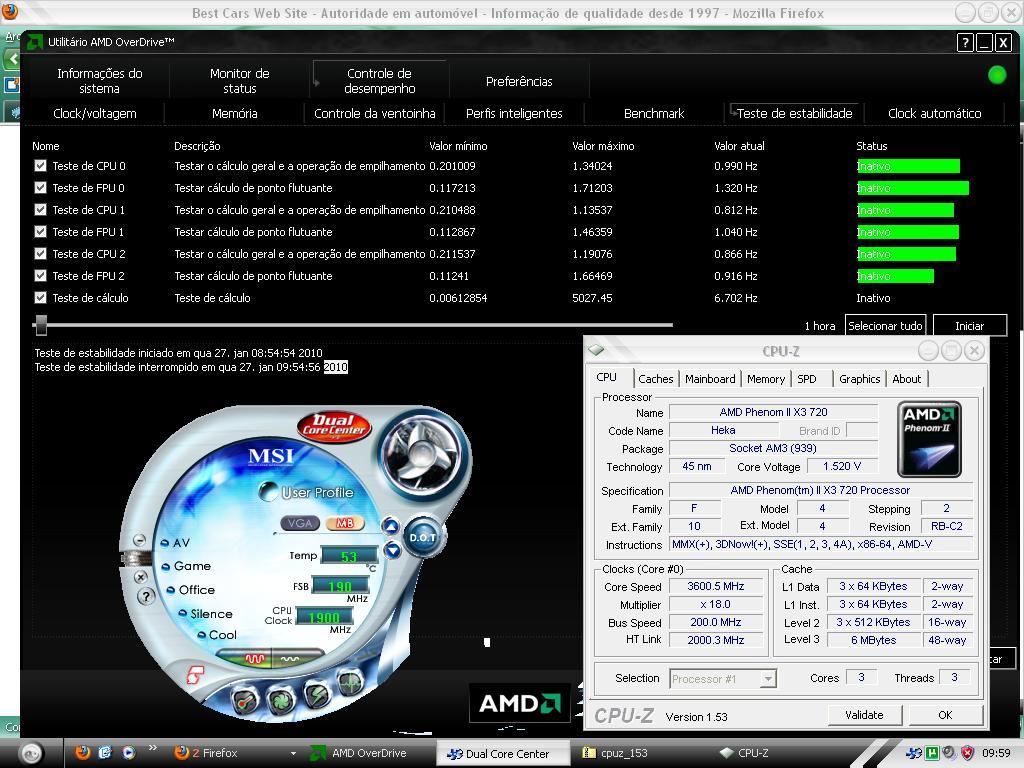The width and height of the screenshot is (1024, 768).
Task: Switch to the Clock/voltagem sub-tab
Action: click(x=95, y=114)
